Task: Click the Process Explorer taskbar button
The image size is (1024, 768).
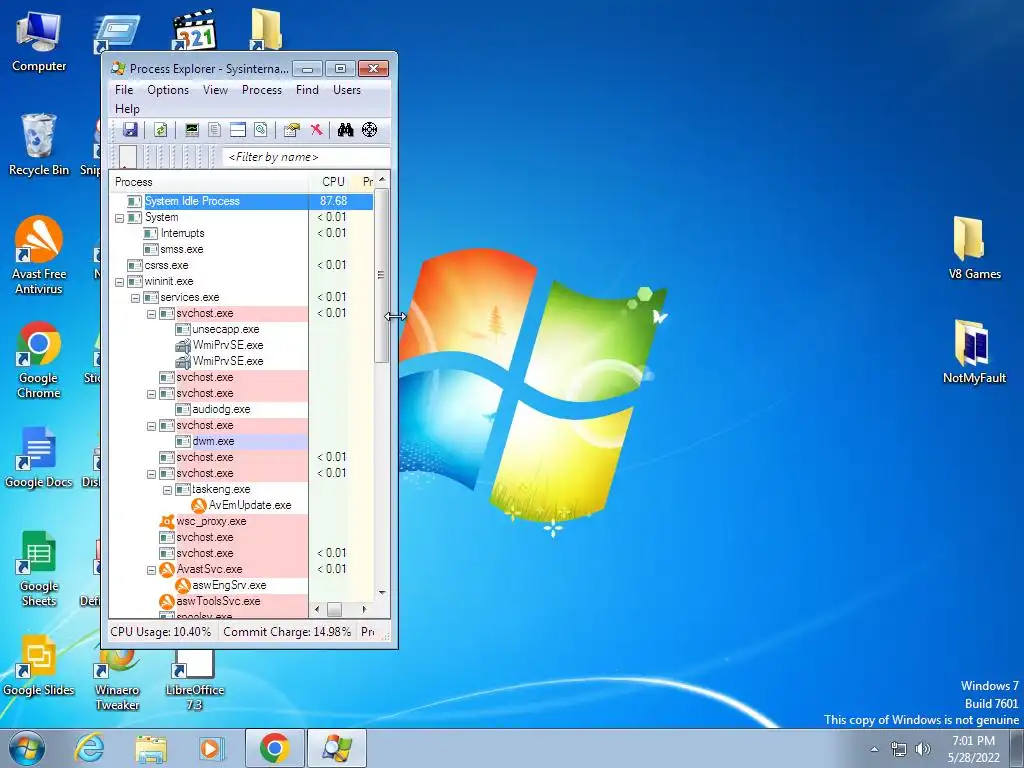Action: click(x=337, y=748)
